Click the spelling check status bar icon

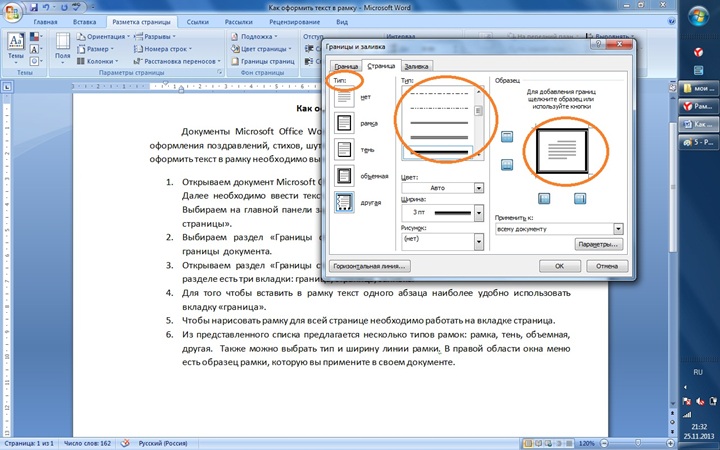pos(125,444)
